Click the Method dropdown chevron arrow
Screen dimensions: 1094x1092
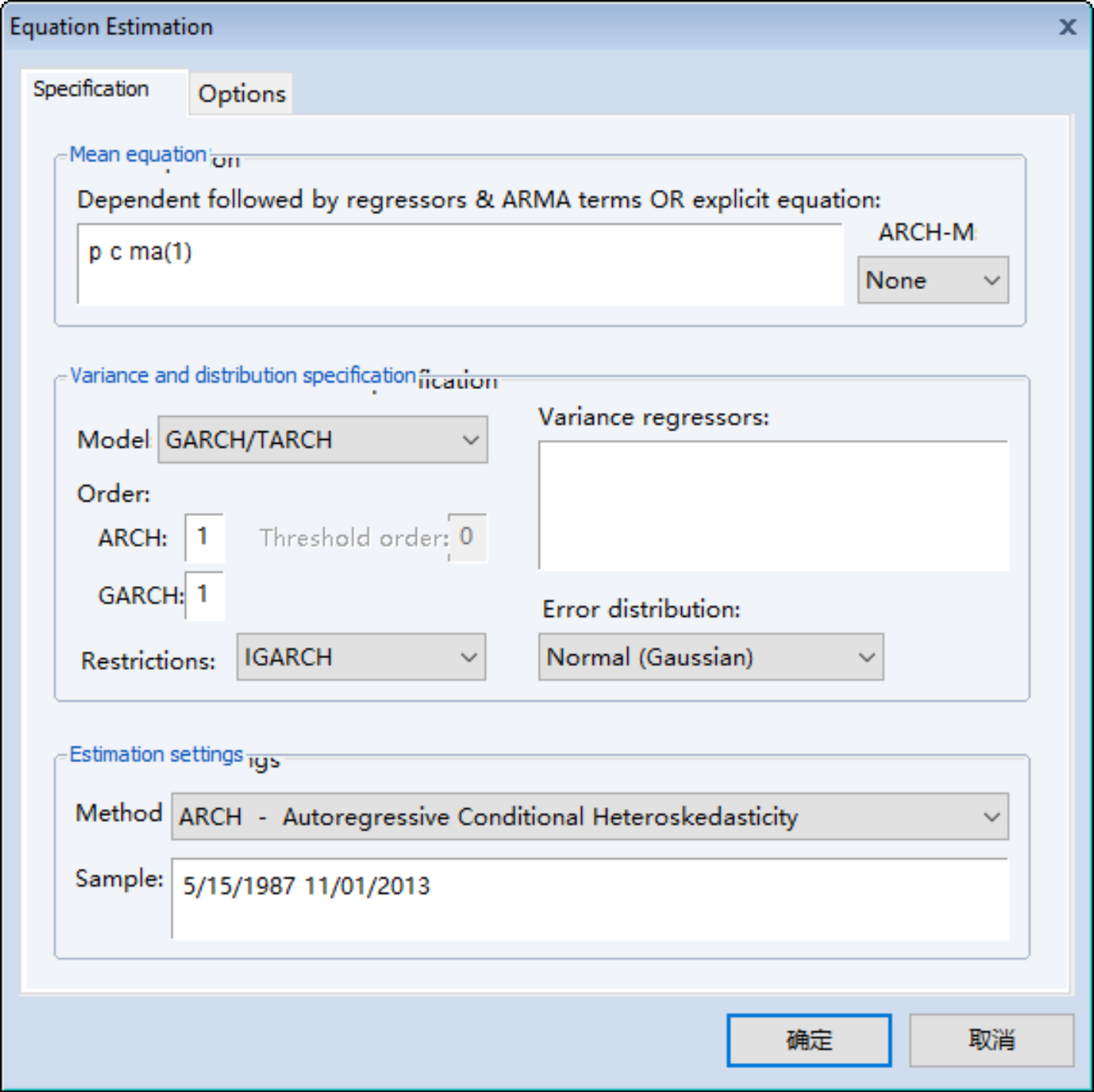[992, 817]
